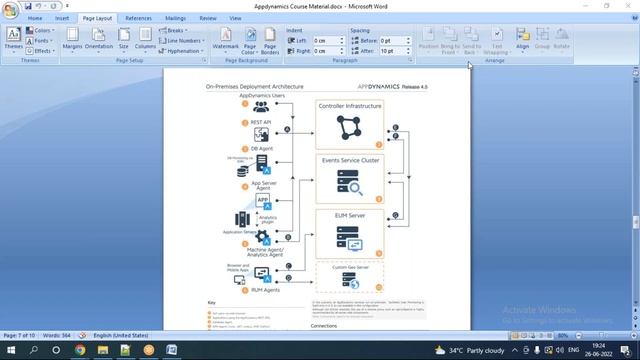Viewport: 640px width, 360px height.
Task: Open the References ribbon tab
Action: coord(138,18)
